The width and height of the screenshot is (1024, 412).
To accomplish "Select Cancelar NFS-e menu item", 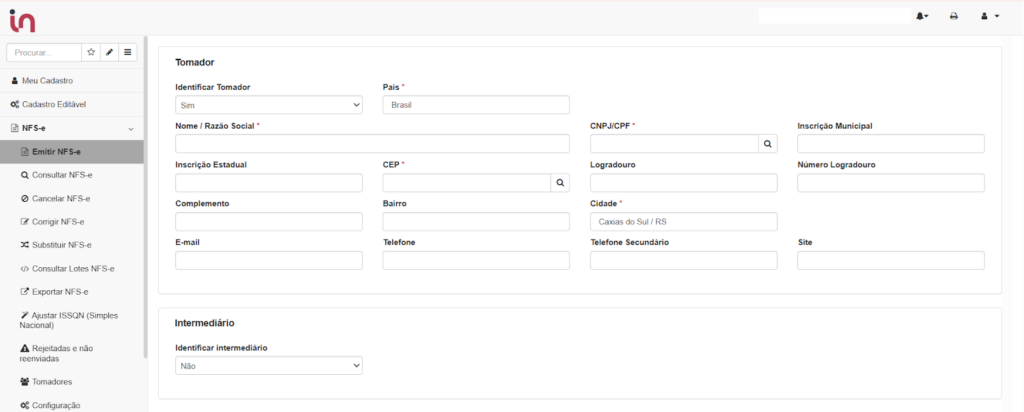I will (x=56, y=198).
